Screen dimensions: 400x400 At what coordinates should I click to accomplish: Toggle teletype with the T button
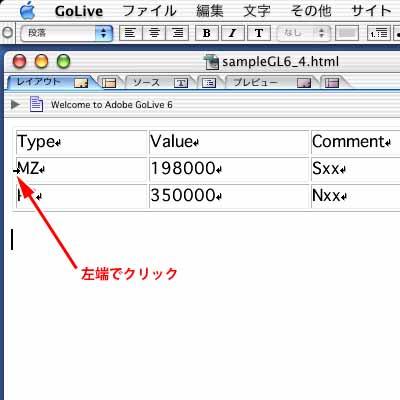[259, 33]
